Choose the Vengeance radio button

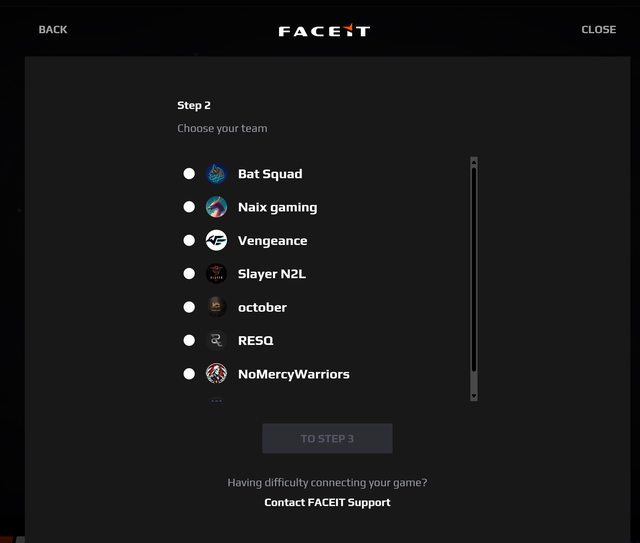click(189, 240)
